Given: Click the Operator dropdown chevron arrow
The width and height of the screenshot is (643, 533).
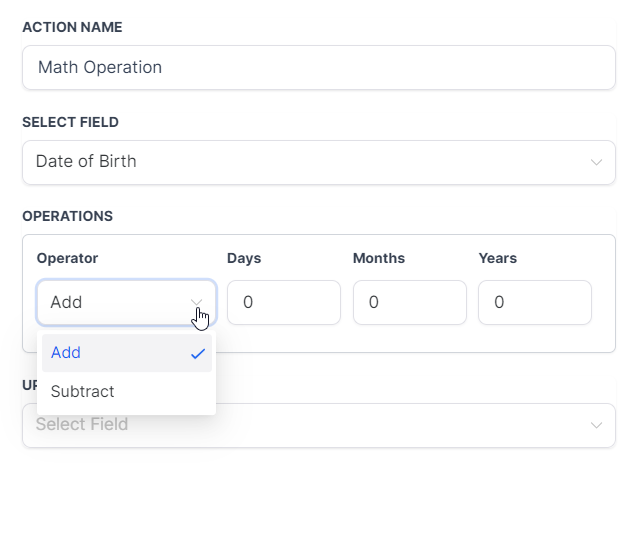Looking at the screenshot, I should (197, 302).
